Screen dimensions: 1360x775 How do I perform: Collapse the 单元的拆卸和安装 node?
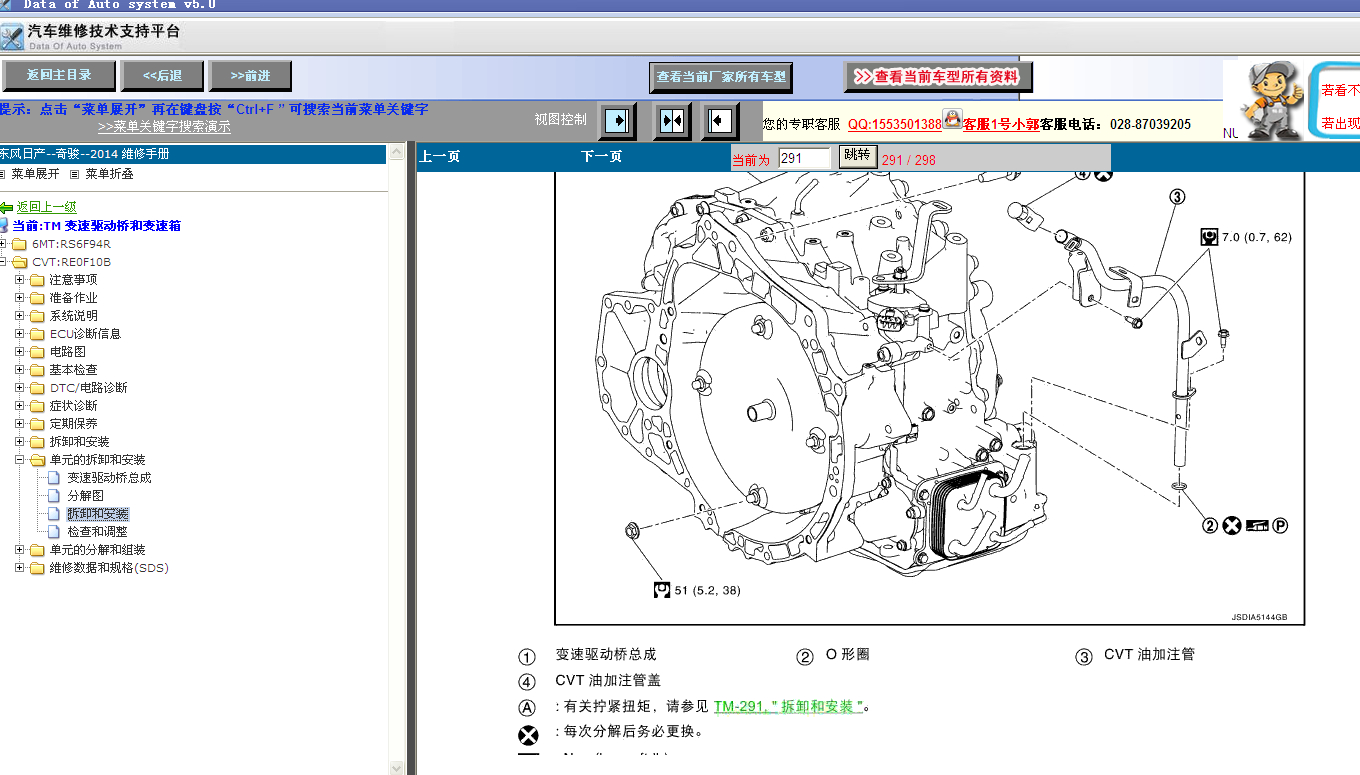tap(20, 460)
